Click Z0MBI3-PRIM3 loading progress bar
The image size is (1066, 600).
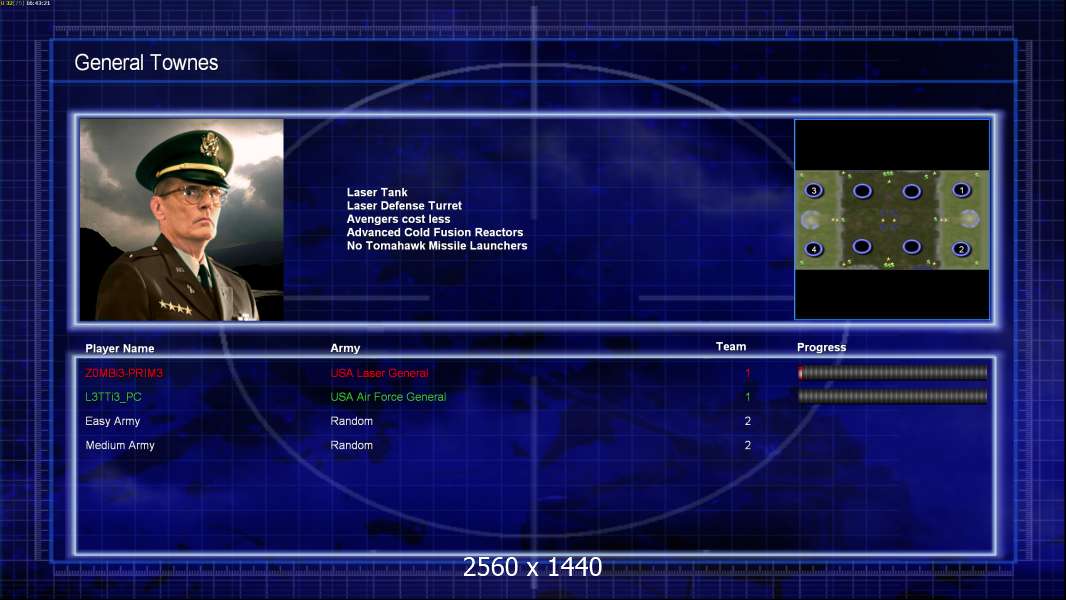pyautogui.click(x=893, y=372)
